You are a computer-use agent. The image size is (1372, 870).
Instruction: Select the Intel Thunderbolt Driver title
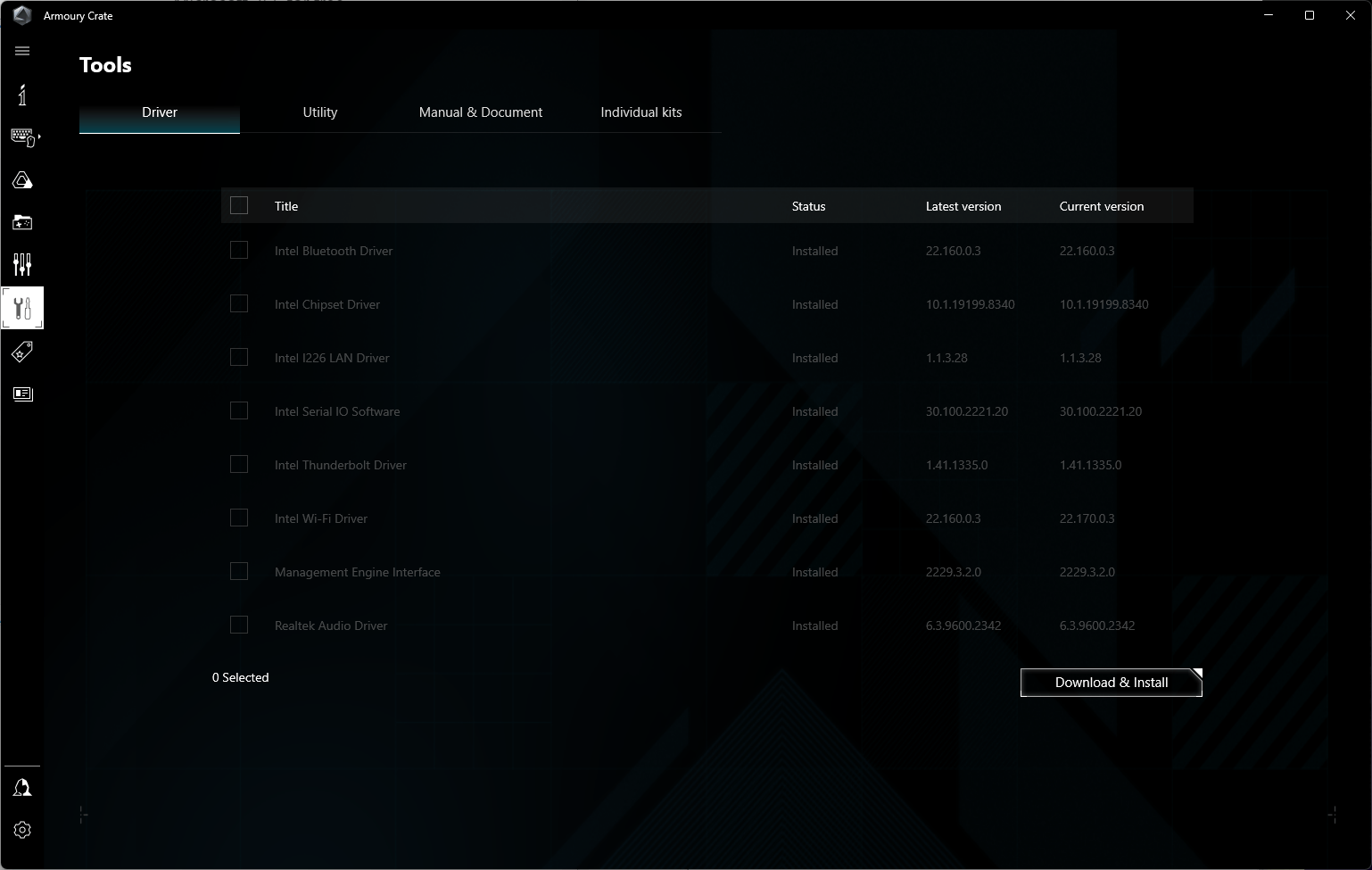coord(341,465)
